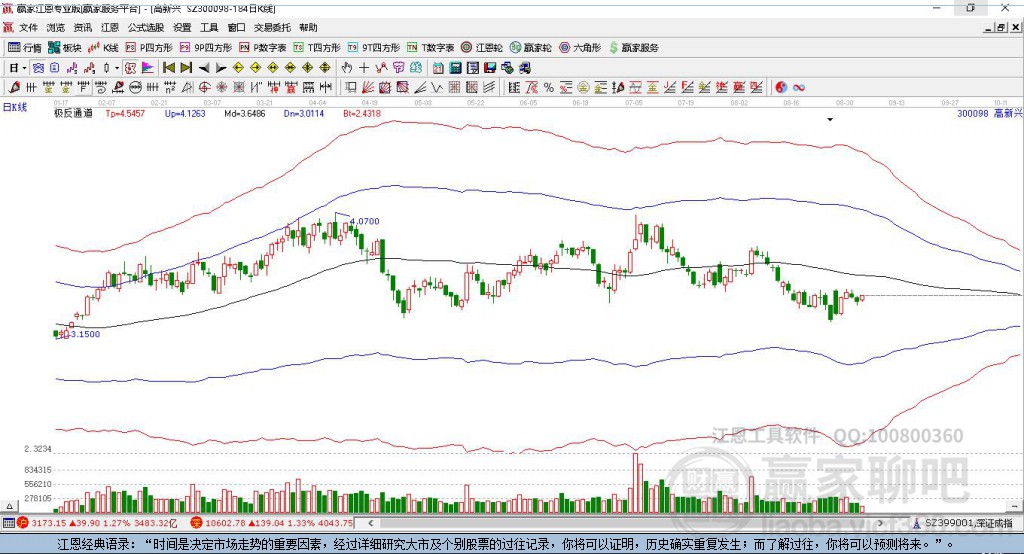Click the pink flag chart icon
This screenshot has width=1024, height=554.
148,68
